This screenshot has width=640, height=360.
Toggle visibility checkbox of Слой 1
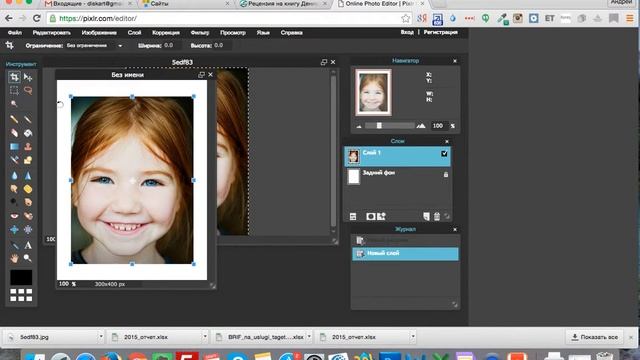tap(444, 153)
